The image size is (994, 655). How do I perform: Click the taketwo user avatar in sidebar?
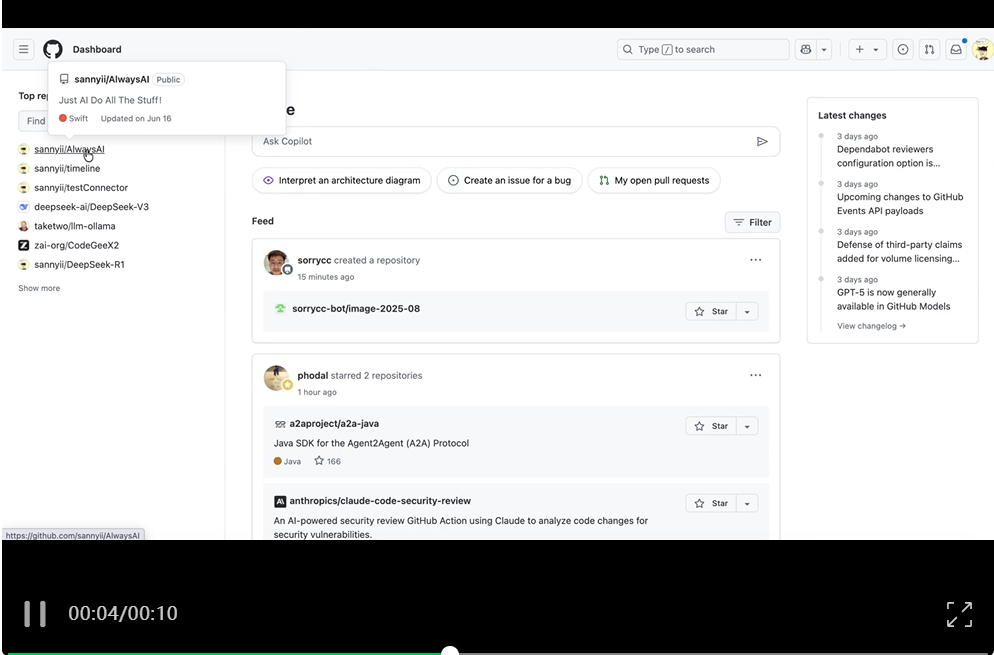[x=23, y=226]
